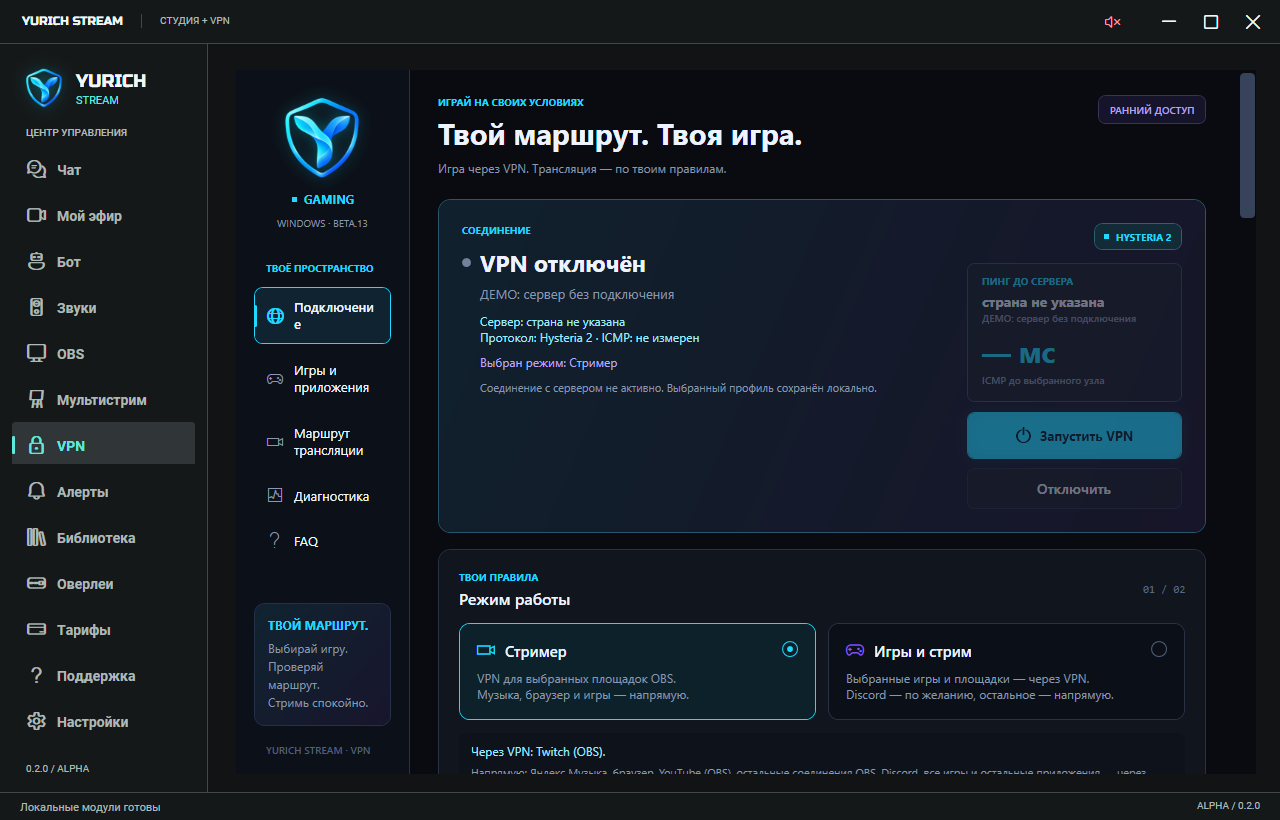
Task: Select the Звуки speaker icon
Action: point(37,308)
